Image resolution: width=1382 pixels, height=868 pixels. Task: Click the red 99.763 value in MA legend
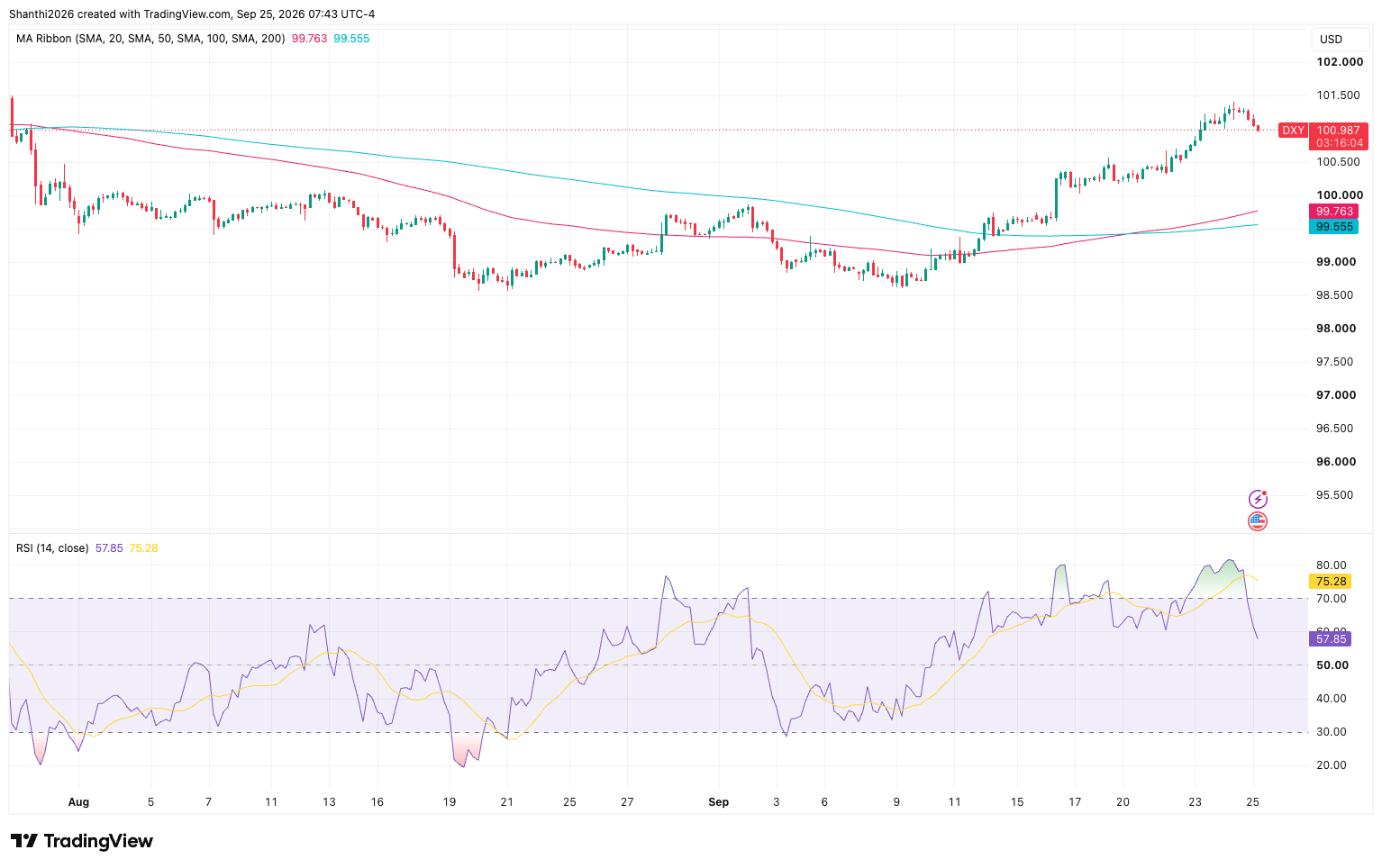coord(310,39)
